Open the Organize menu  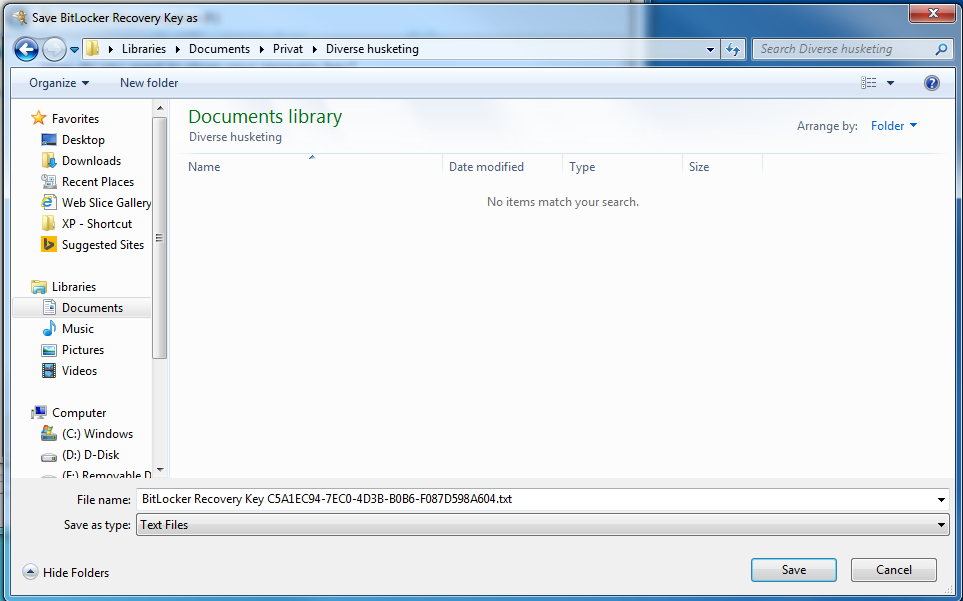(59, 83)
